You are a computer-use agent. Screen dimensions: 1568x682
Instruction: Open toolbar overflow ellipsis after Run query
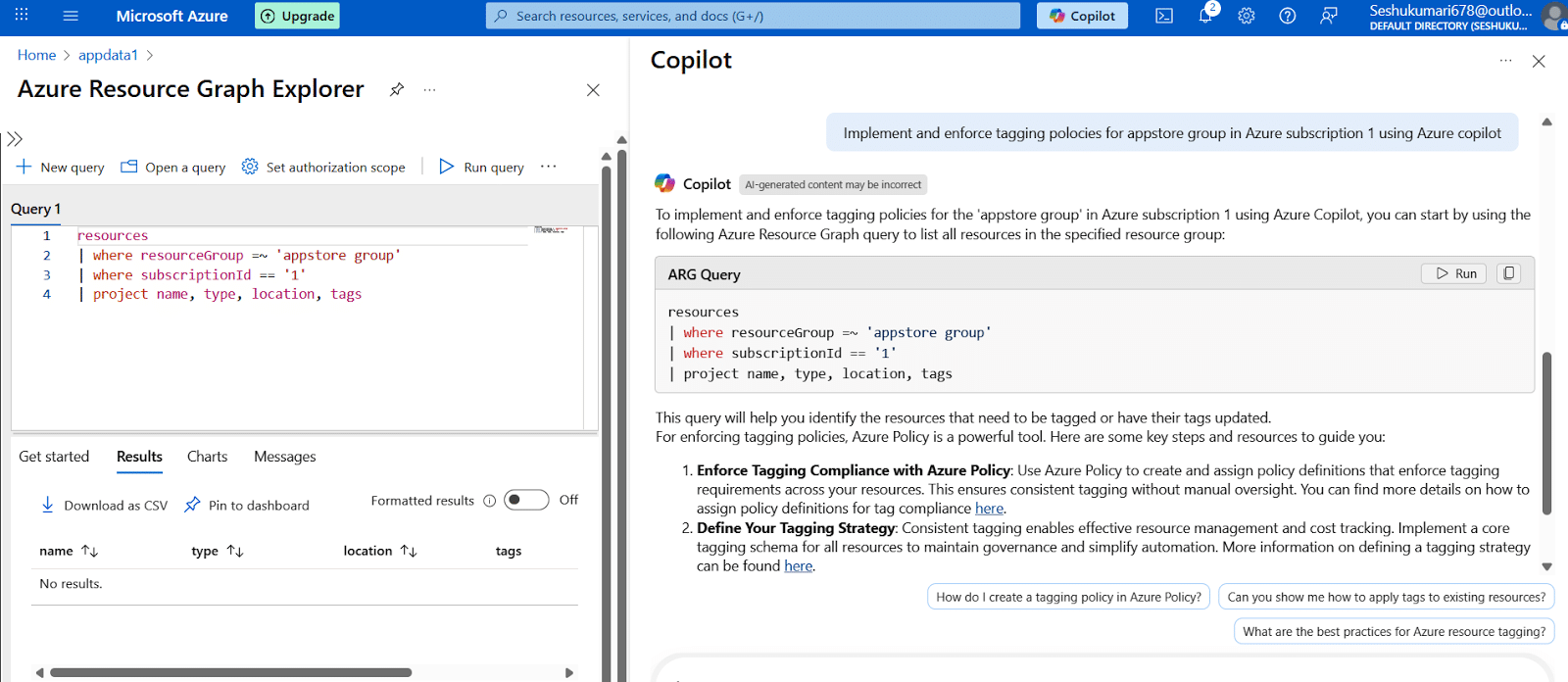[x=549, y=167]
